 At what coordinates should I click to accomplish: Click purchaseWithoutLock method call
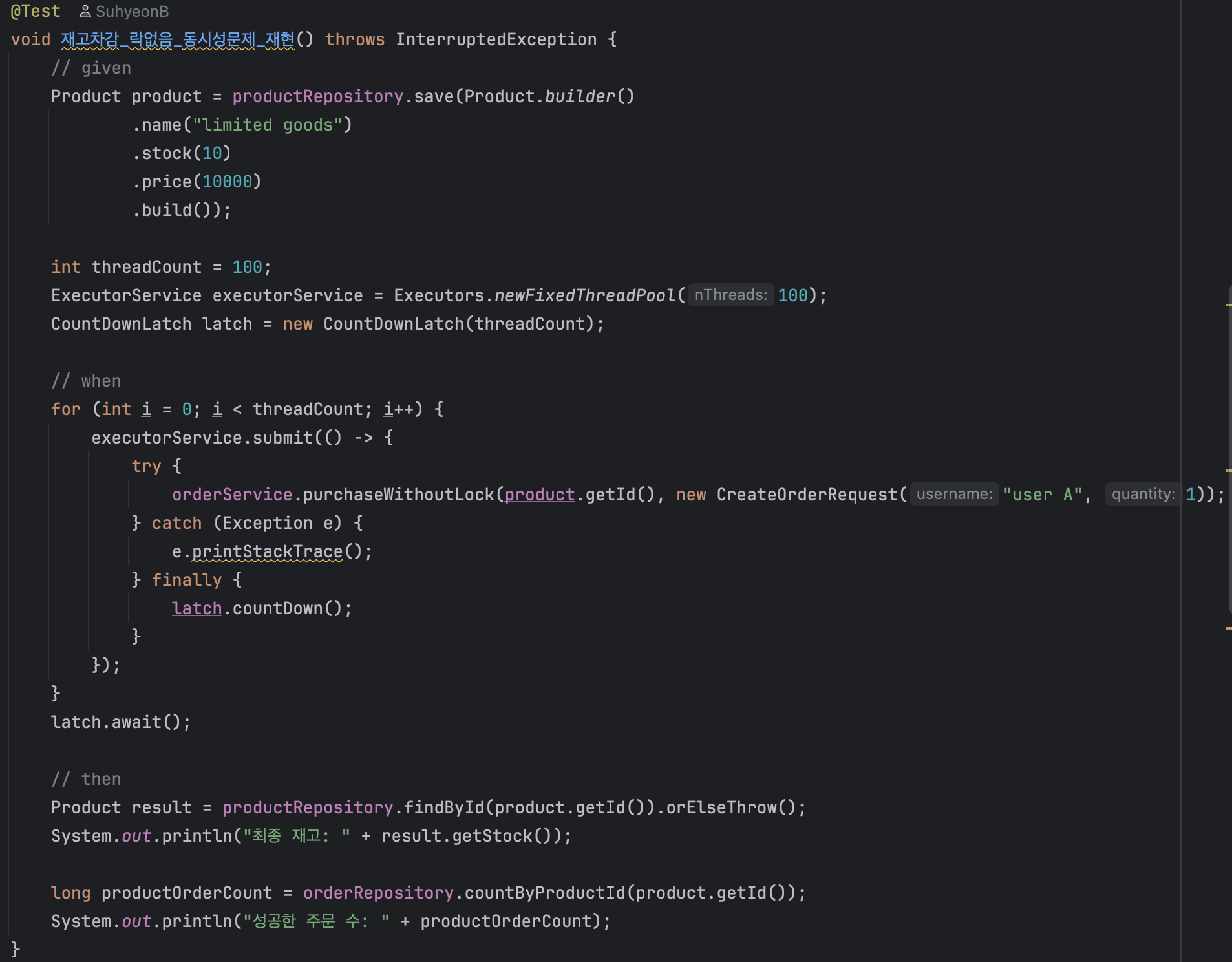pyautogui.click(x=399, y=495)
